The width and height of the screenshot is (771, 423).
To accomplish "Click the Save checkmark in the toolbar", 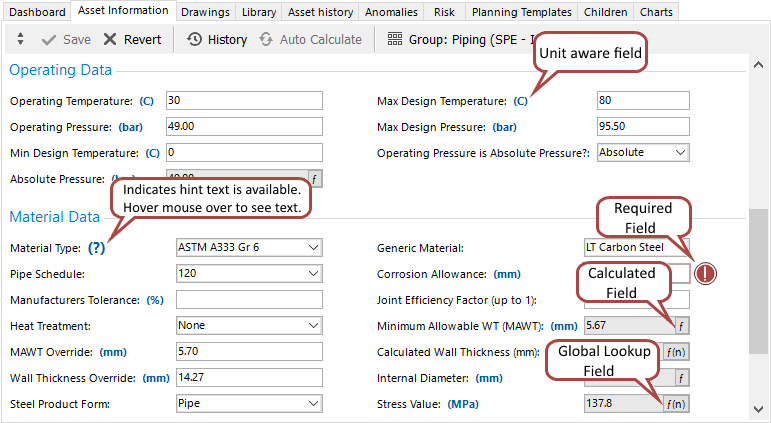I will [x=50, y=40].
